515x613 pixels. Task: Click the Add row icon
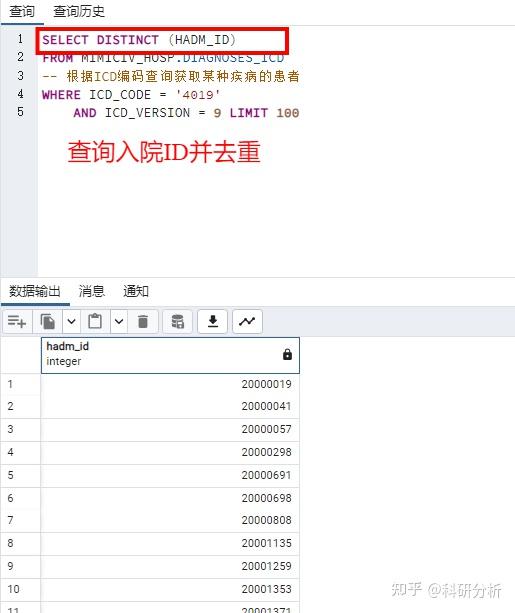point(17,322)
